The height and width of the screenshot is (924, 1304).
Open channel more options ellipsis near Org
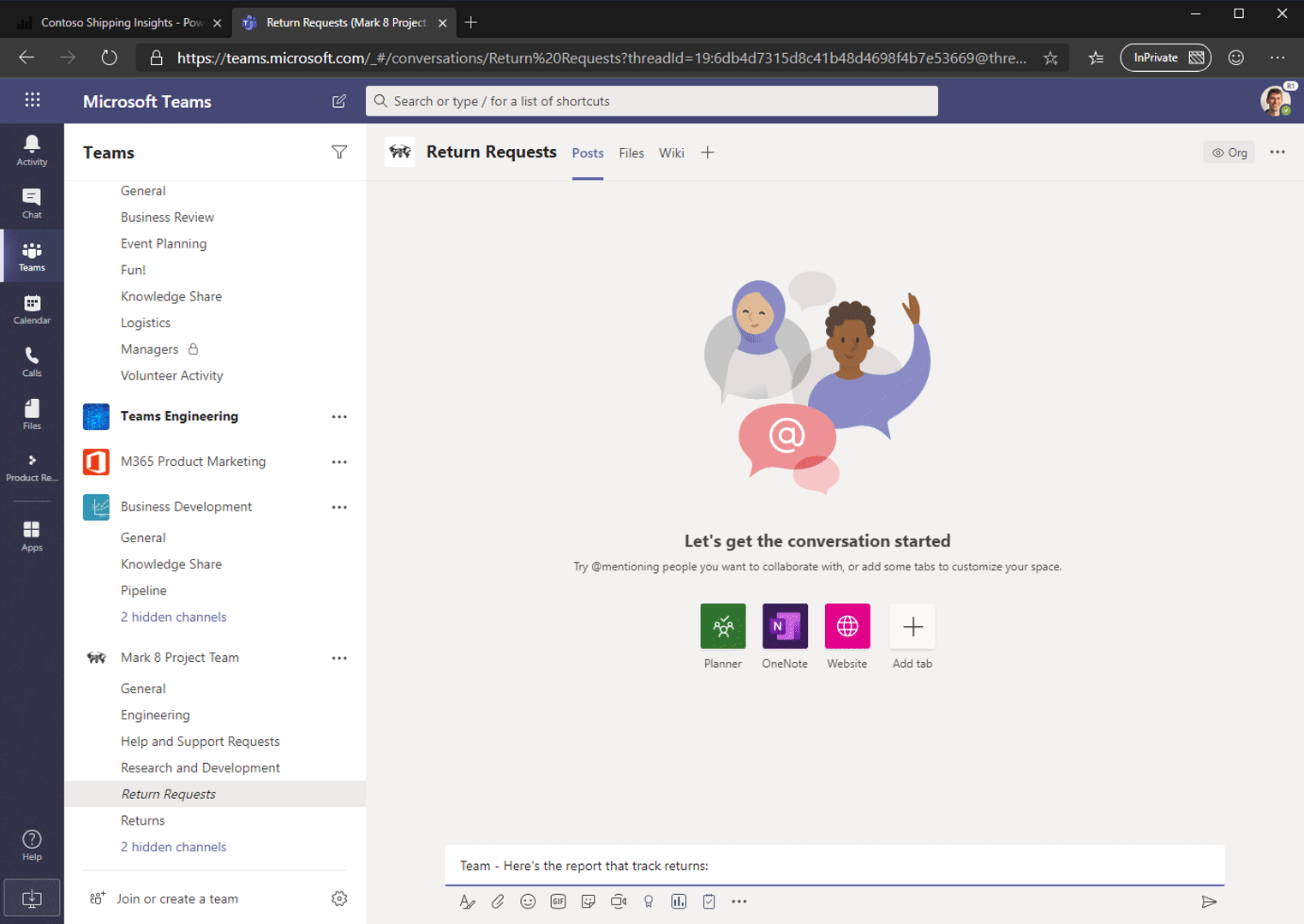click(1277, 152)
